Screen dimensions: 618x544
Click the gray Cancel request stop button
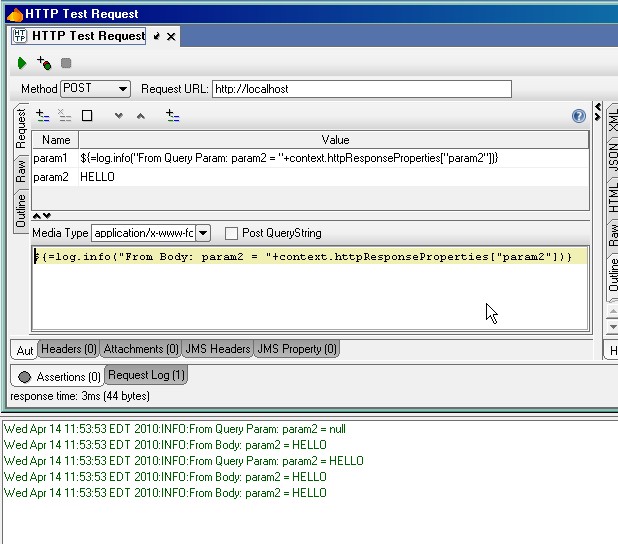66,63
